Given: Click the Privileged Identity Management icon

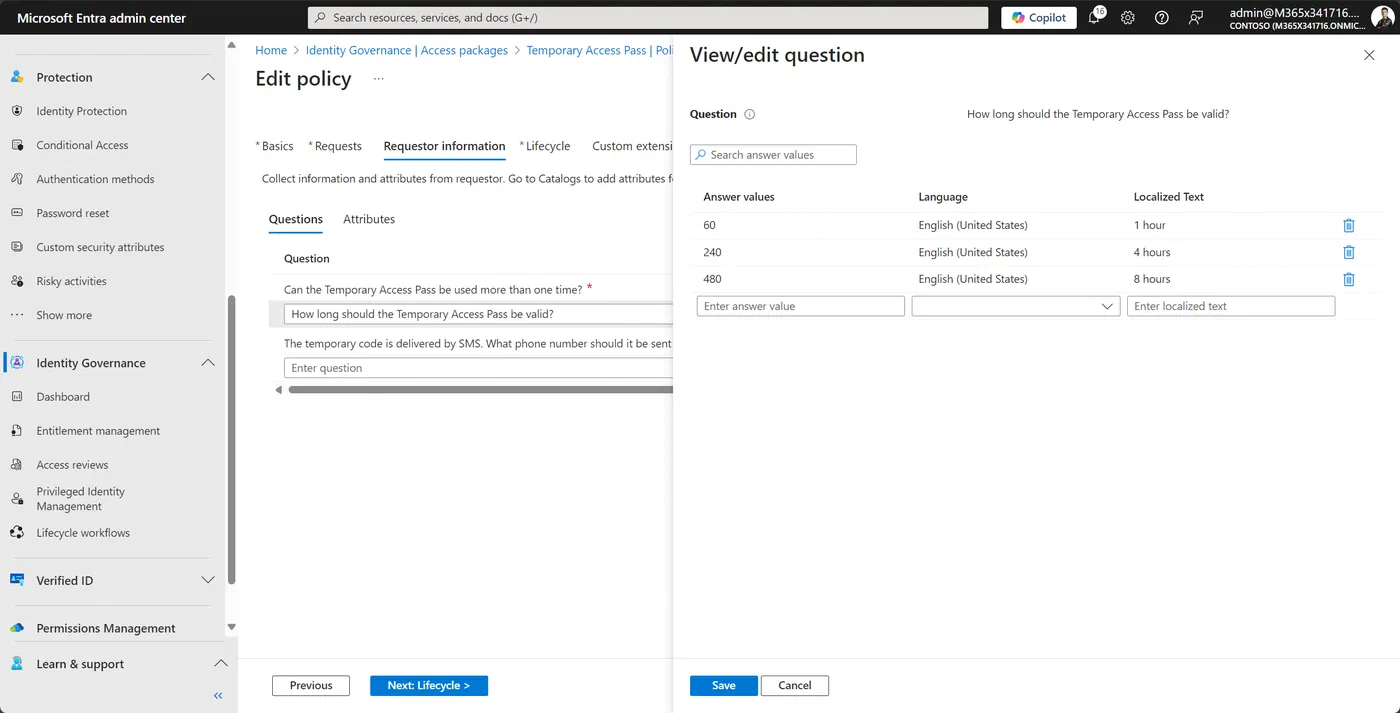Looking at the screenshot, I should tap(17, 499).
